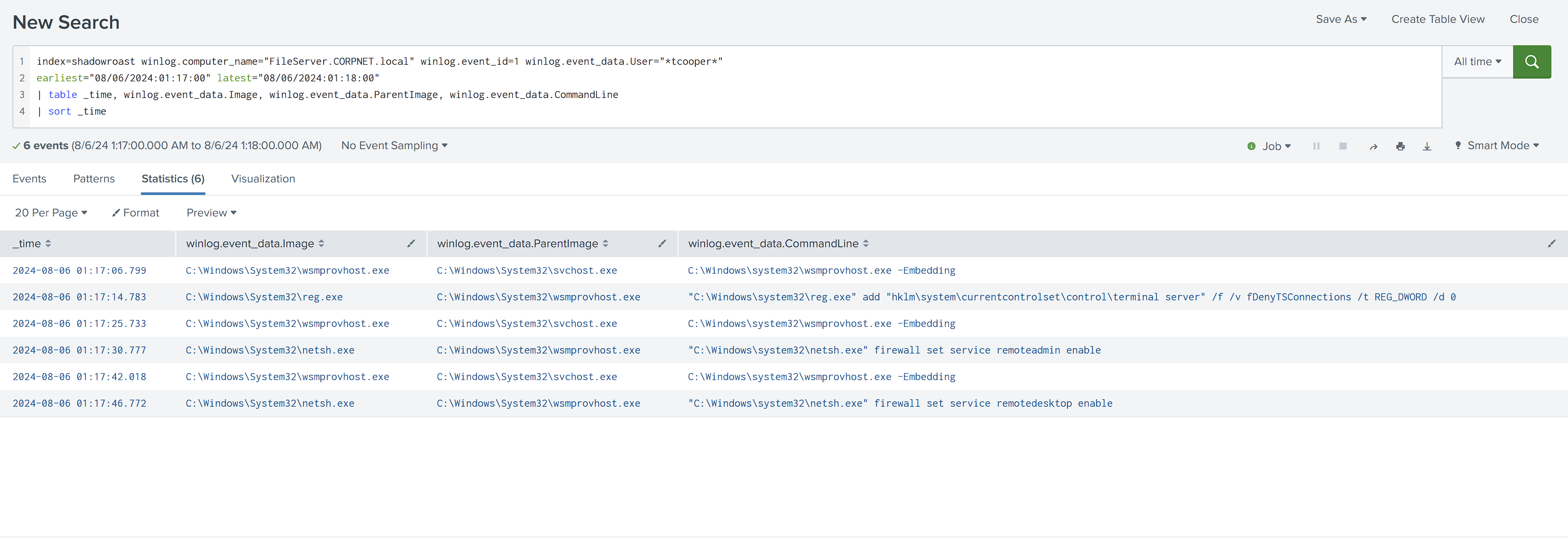Open the Job menu
1568x538 pixels.
[1276, 146]
